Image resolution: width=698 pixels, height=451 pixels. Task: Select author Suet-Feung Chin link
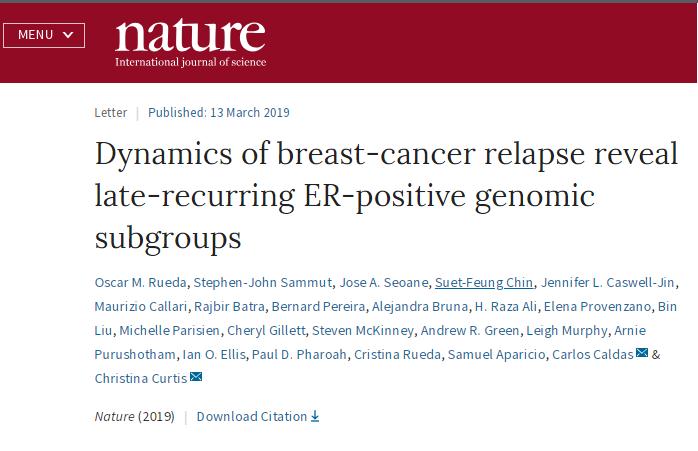484,282
